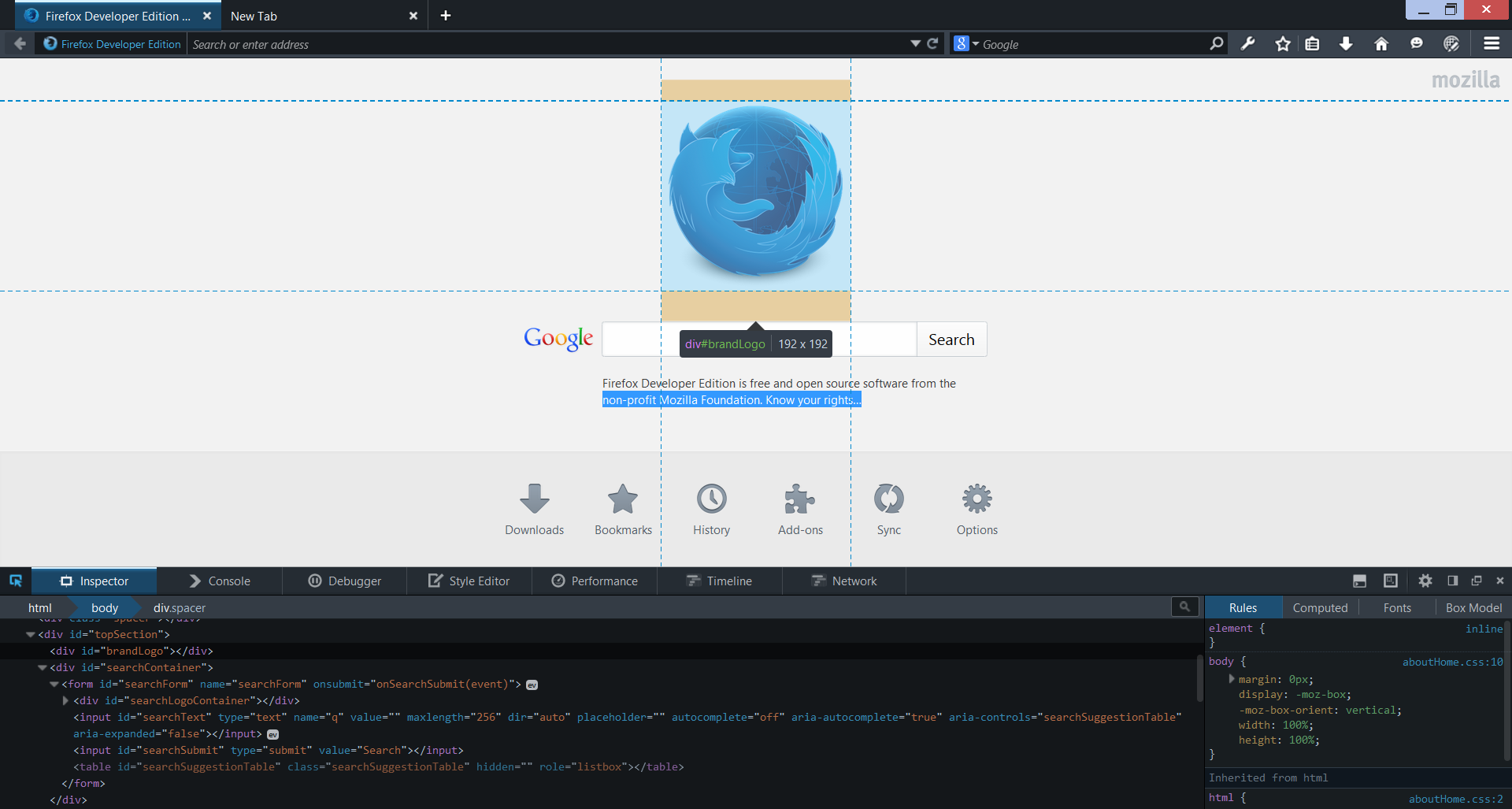The width and height of the screenshot is (1512, 809).
Task: Select the body breadcrumb
Action: click(105, 608)
